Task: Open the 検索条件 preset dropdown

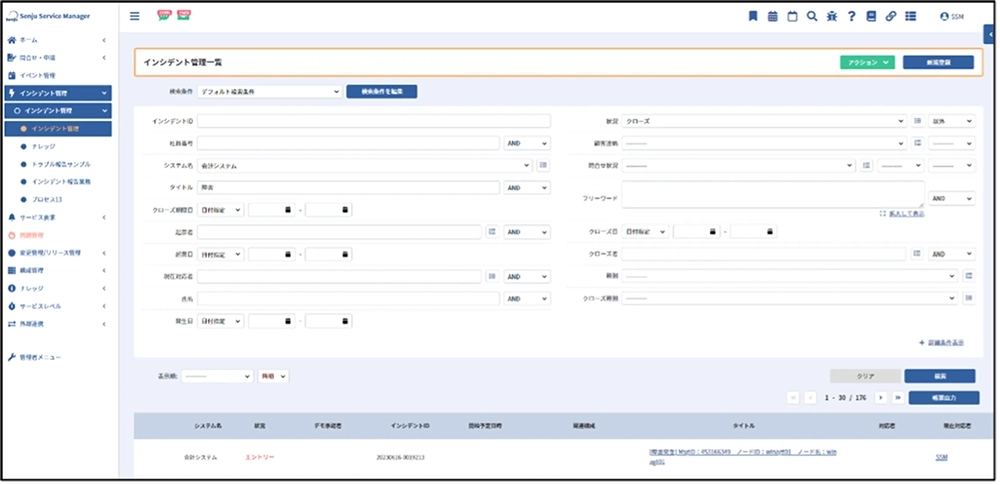Action: [270, 92]
